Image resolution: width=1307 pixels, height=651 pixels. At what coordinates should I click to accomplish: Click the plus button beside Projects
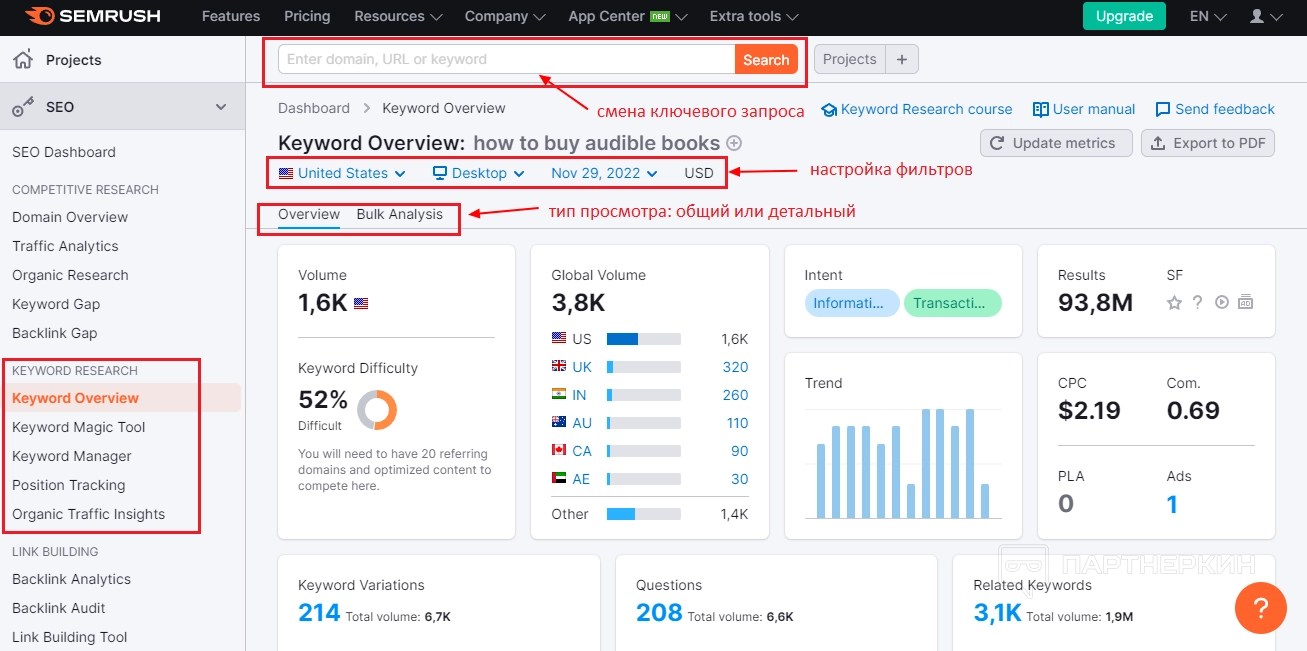click(901, 59)
